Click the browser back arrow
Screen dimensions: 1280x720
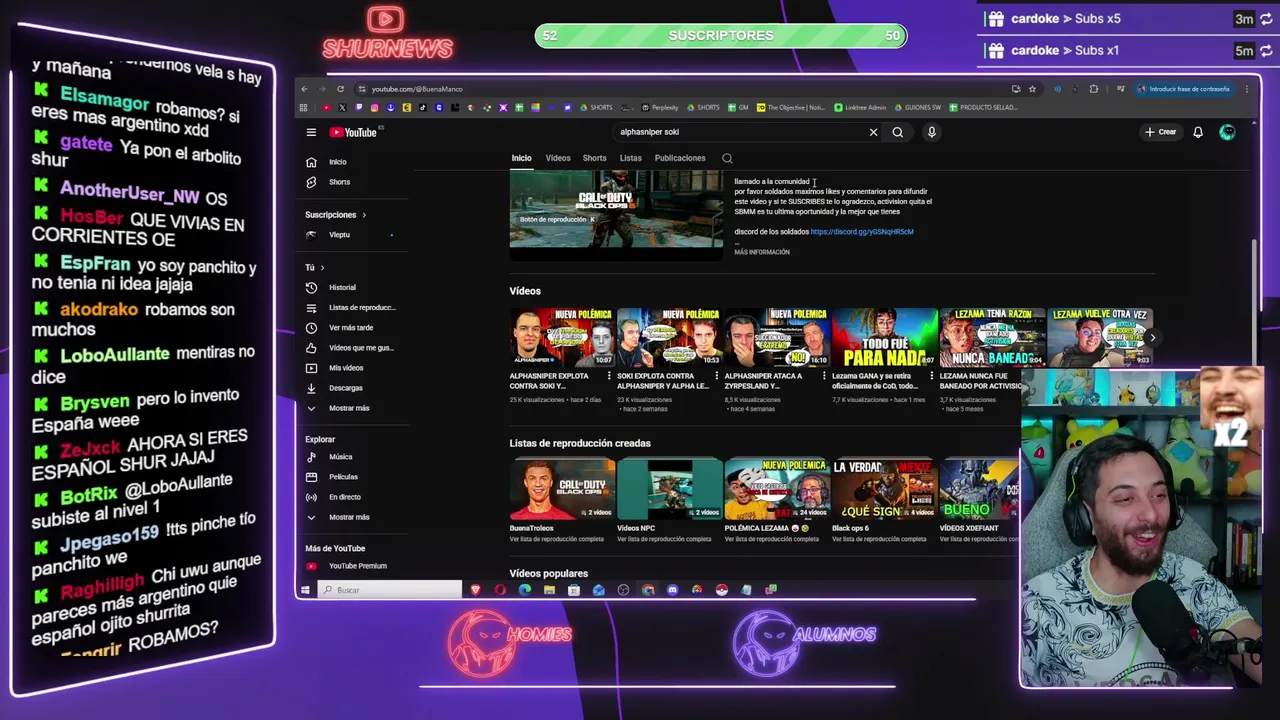point(305,89)
